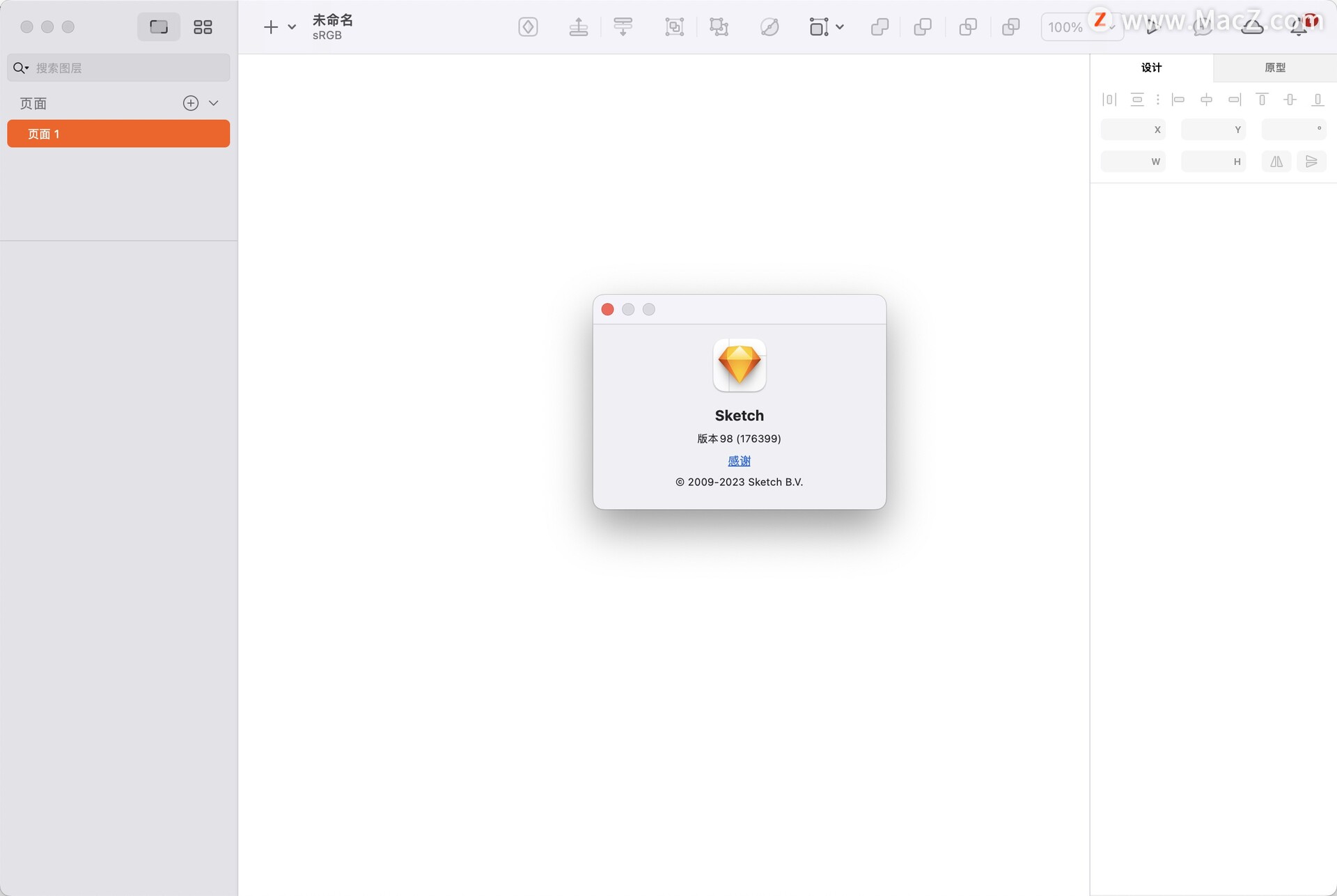The width and height of the screenshot is (1337, 896).
Task: Click the Difference boolean operation icon
Action: click(x=1010, y=27)
